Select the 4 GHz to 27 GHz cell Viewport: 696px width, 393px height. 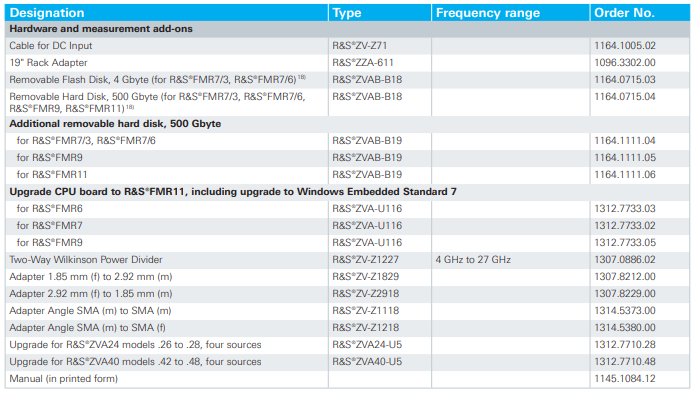click(473, 260)
